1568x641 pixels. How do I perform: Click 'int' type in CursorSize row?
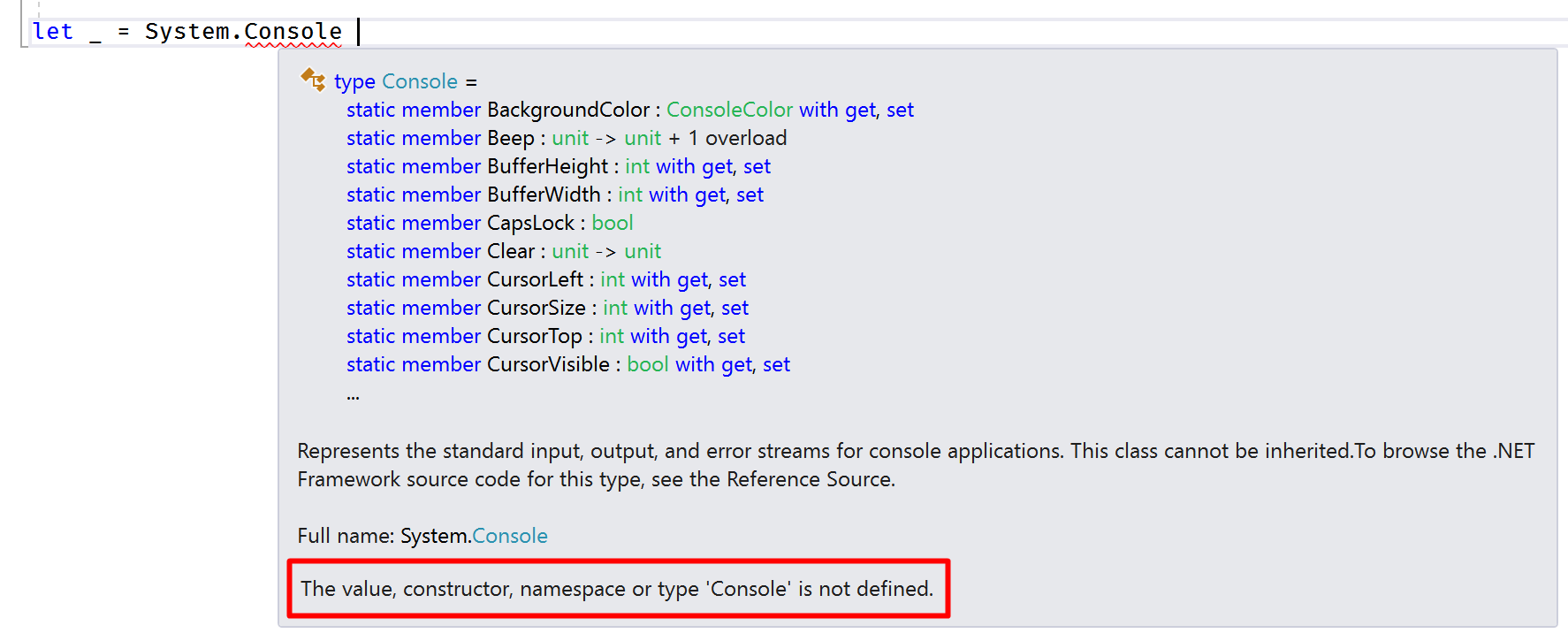pyautogui.click(x=615, y=308)
